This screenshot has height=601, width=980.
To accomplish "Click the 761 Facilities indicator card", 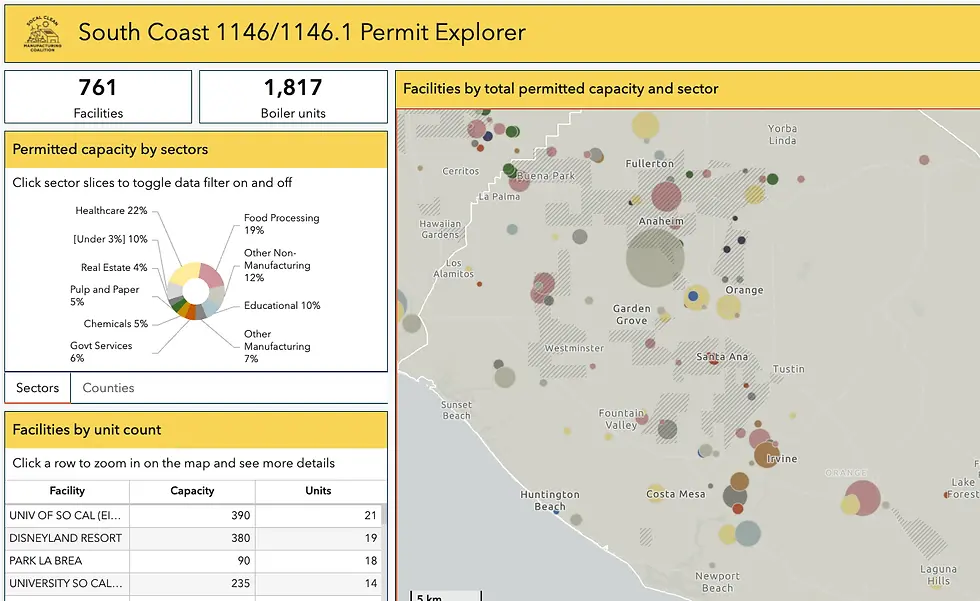I will click(x=98, y=97).
